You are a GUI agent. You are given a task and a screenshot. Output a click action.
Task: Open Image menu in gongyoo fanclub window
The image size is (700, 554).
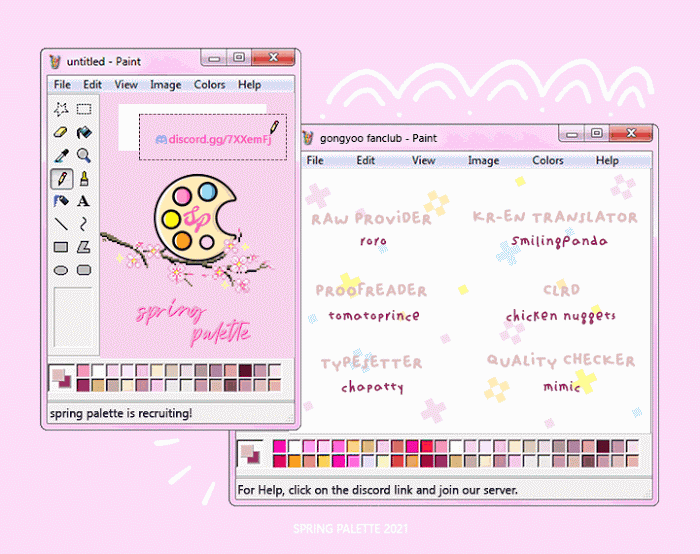click(x=483, y=160)
